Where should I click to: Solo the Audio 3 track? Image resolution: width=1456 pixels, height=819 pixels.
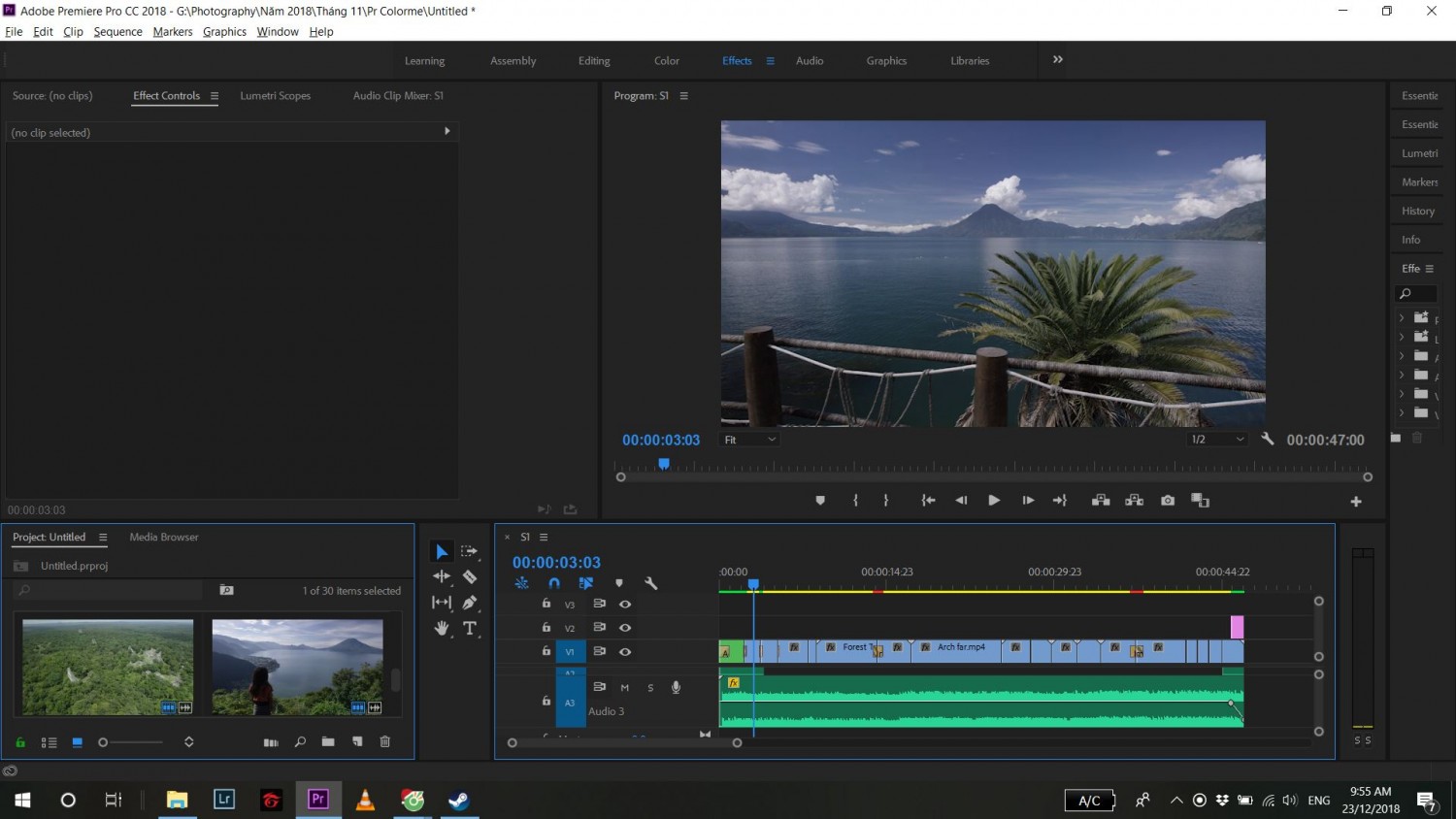click(650, 687)
